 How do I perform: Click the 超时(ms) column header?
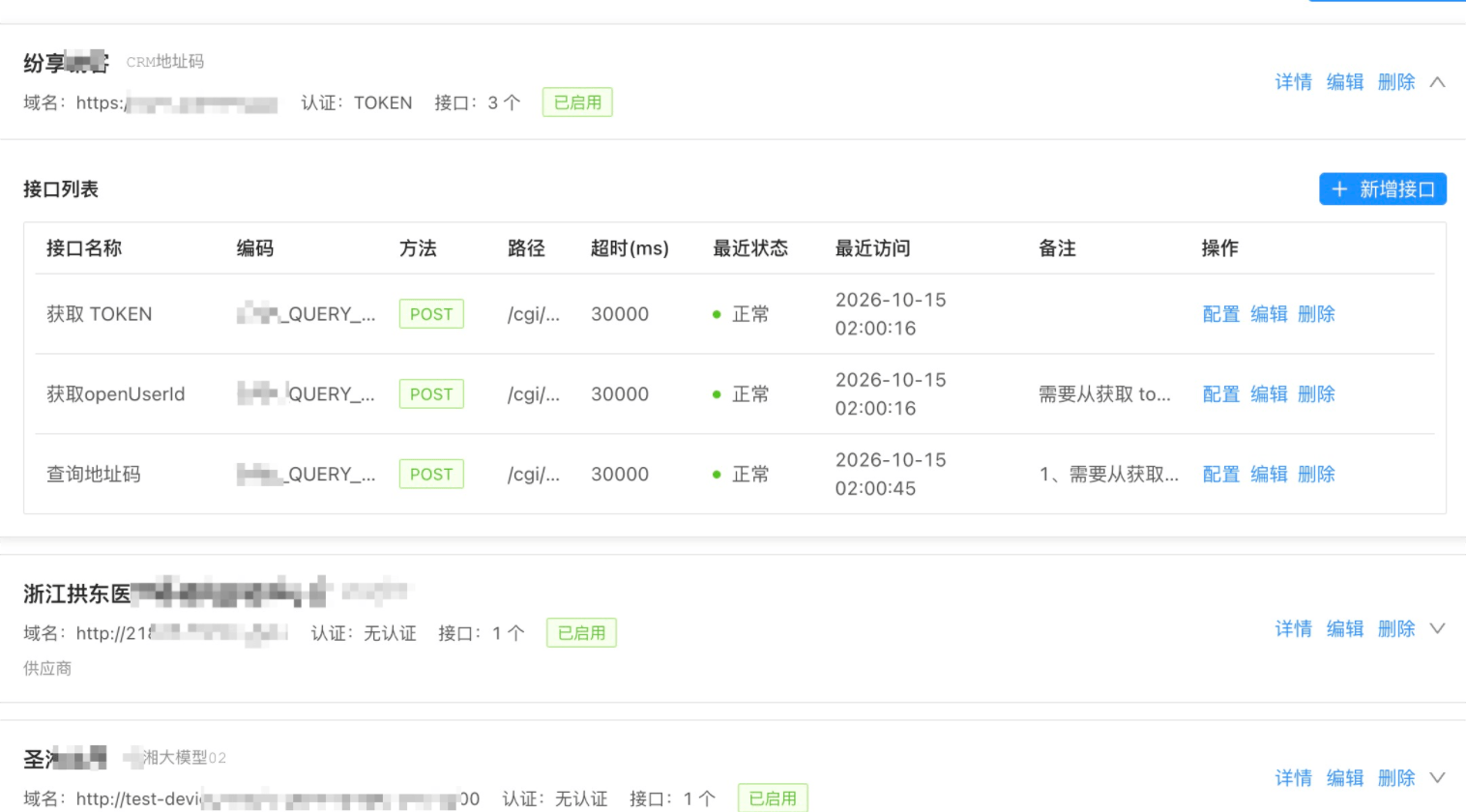click(630, 248)
